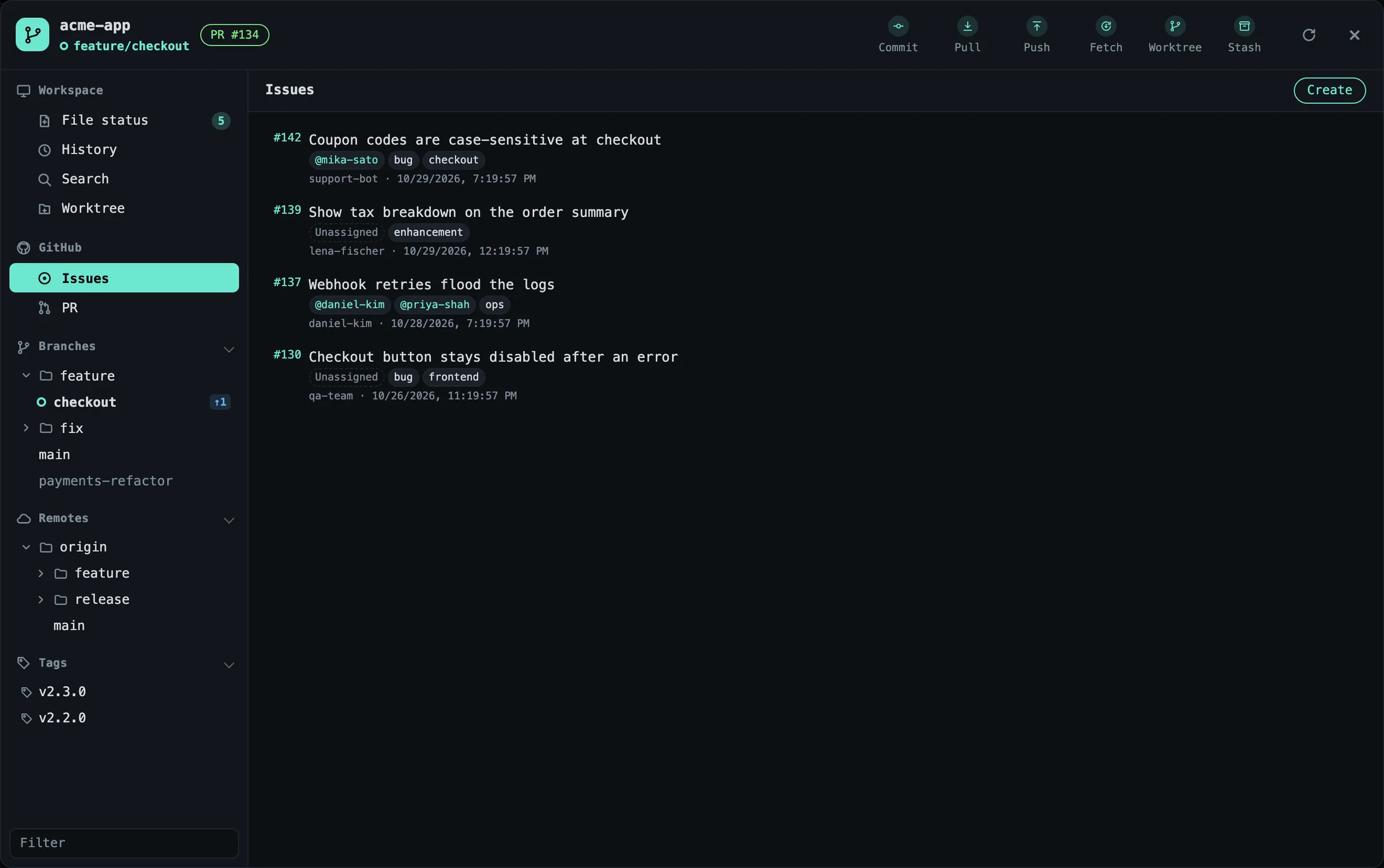This screenshot has height=868, width=1384.
Task: Click the Filter input field
Action: point(124,843)
